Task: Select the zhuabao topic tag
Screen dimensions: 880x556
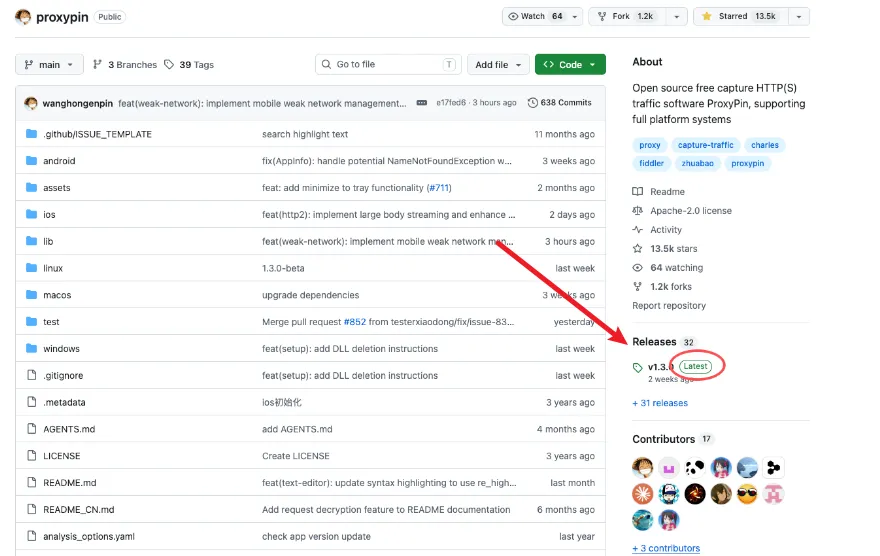Action: point(698,163)
